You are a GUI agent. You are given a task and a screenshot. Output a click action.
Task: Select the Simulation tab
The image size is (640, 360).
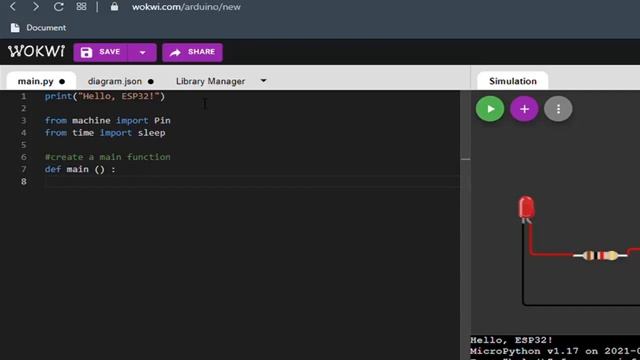(513, 81)
